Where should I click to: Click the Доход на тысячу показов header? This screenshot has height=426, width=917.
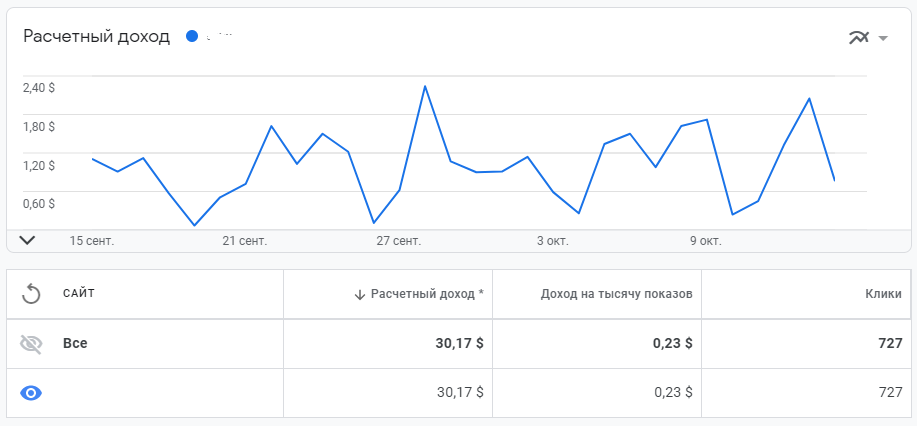[617, 294]
